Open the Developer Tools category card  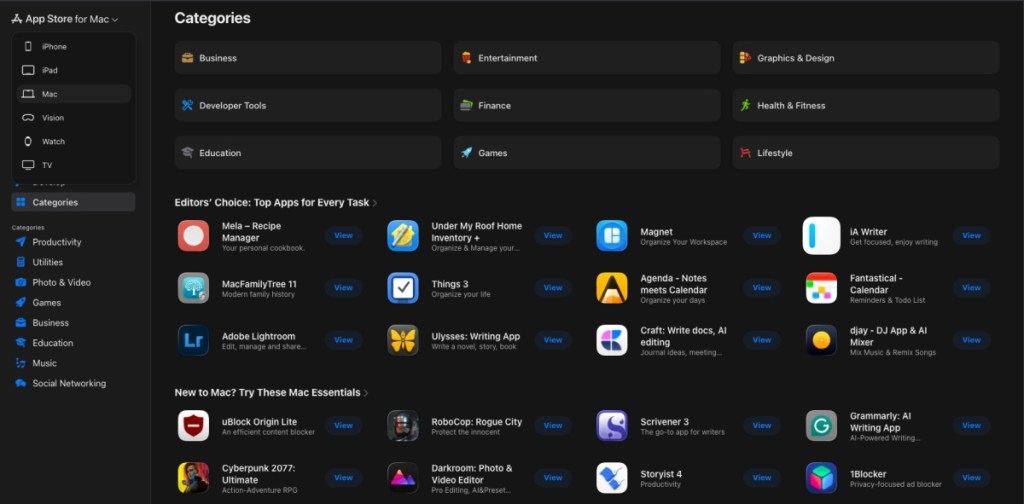click(x=308, y=105)
